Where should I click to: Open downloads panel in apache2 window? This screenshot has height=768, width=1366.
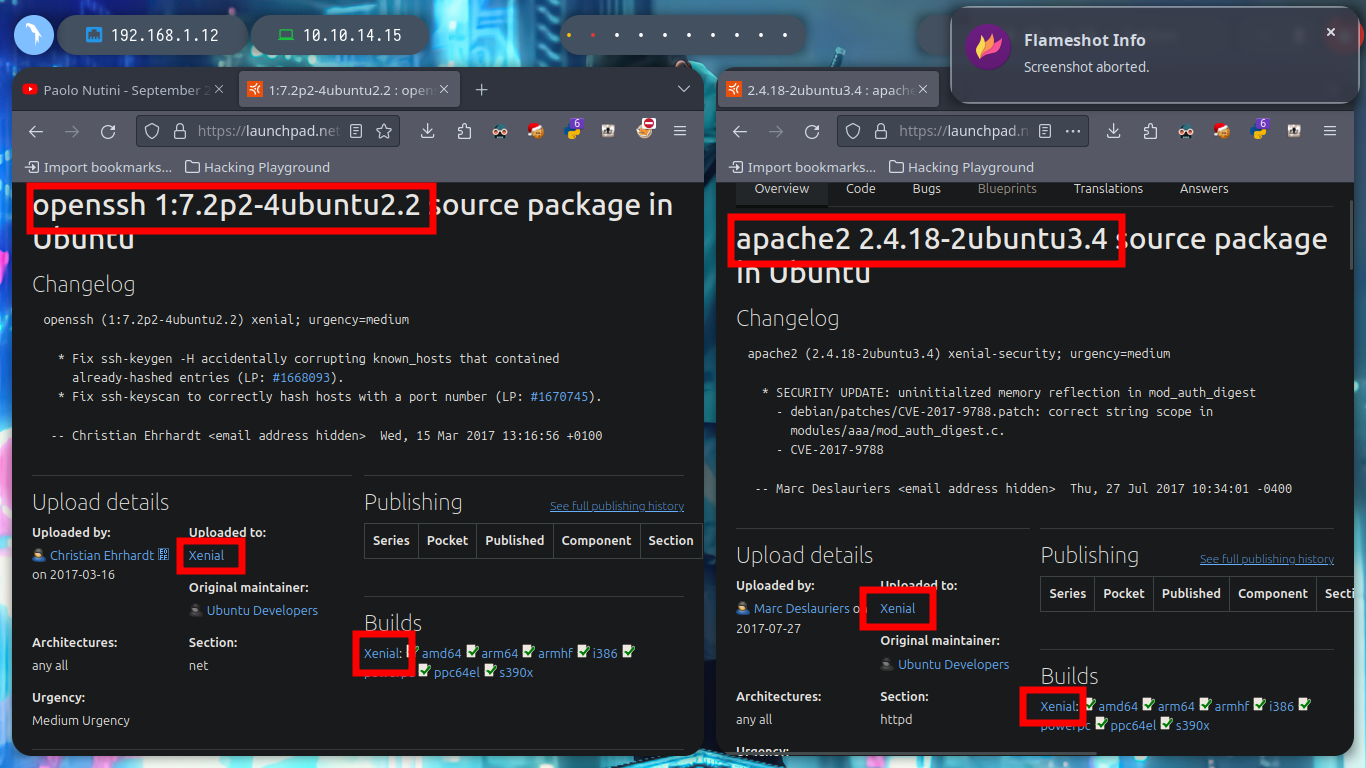point(1113,131)
